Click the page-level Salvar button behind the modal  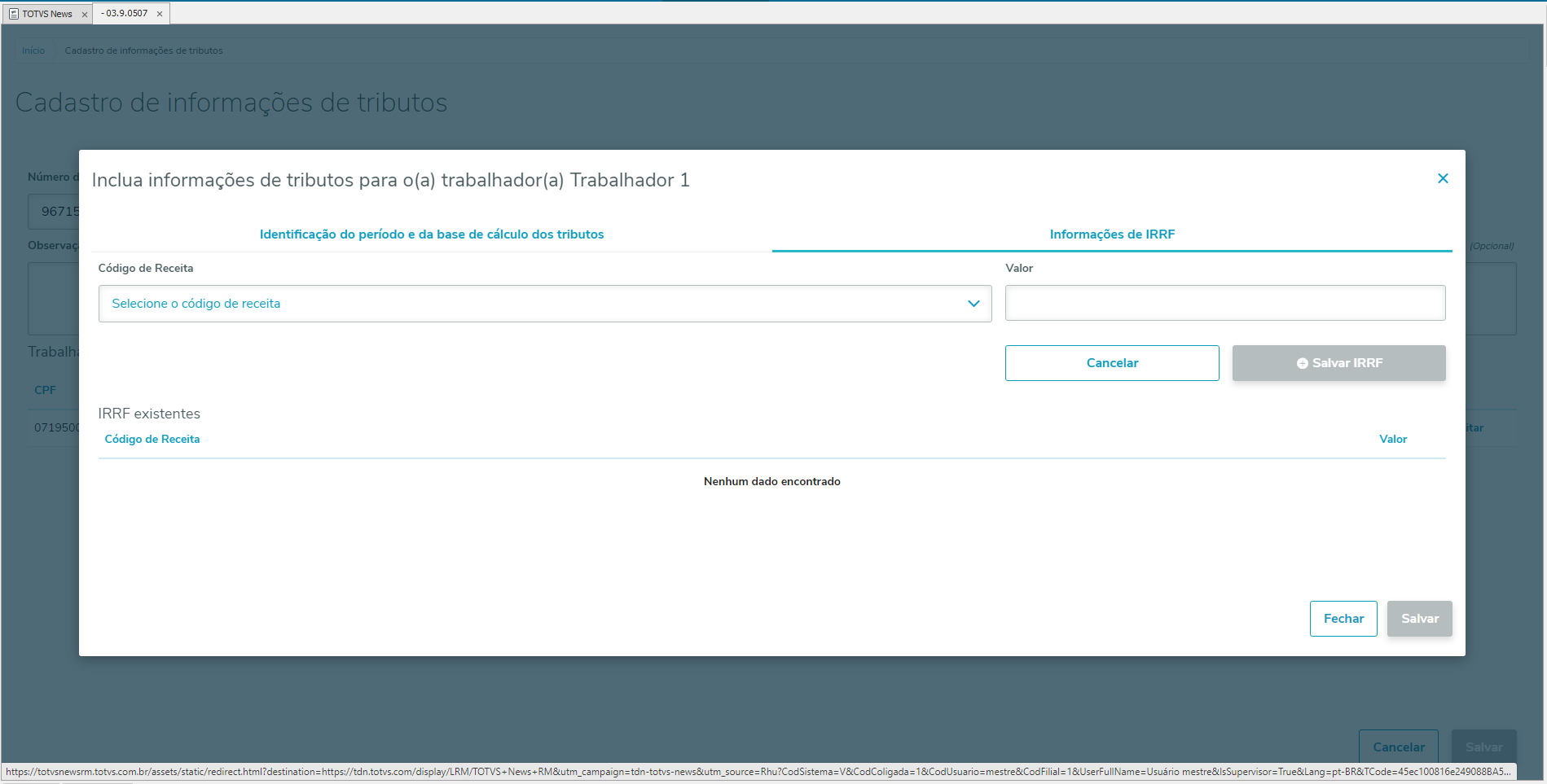coord(1484,747)
